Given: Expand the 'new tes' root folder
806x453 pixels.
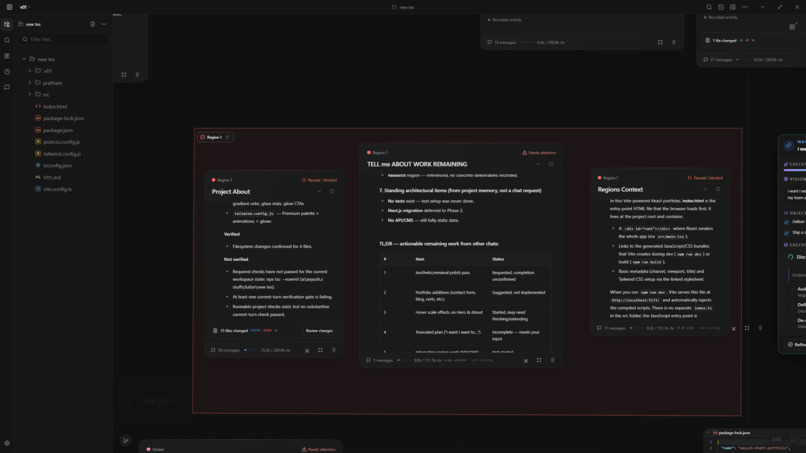Looking at the screenshot, I should click(24, 59).
